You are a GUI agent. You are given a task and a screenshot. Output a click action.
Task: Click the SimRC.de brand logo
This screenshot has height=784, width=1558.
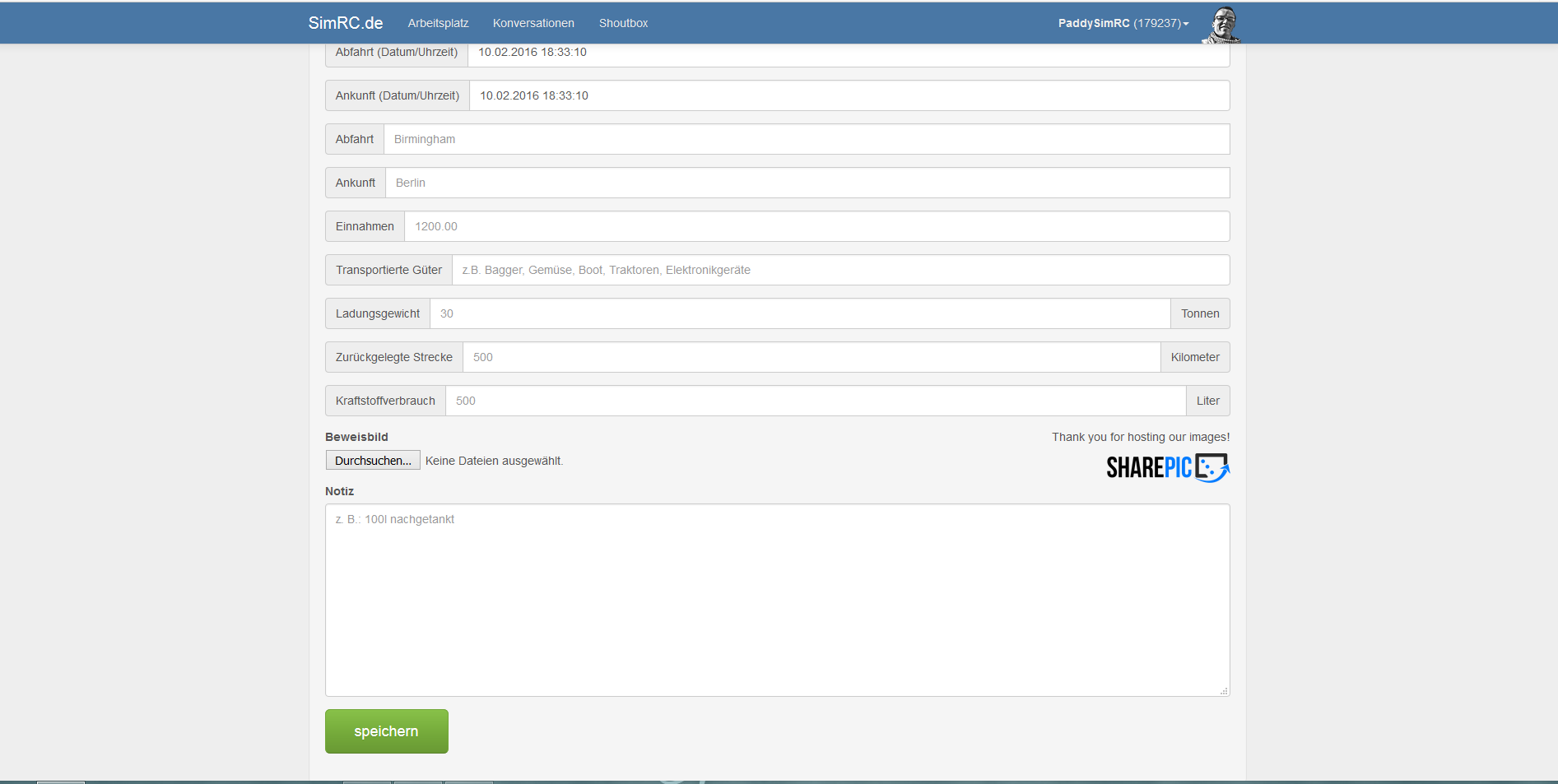tap(345, 23)
